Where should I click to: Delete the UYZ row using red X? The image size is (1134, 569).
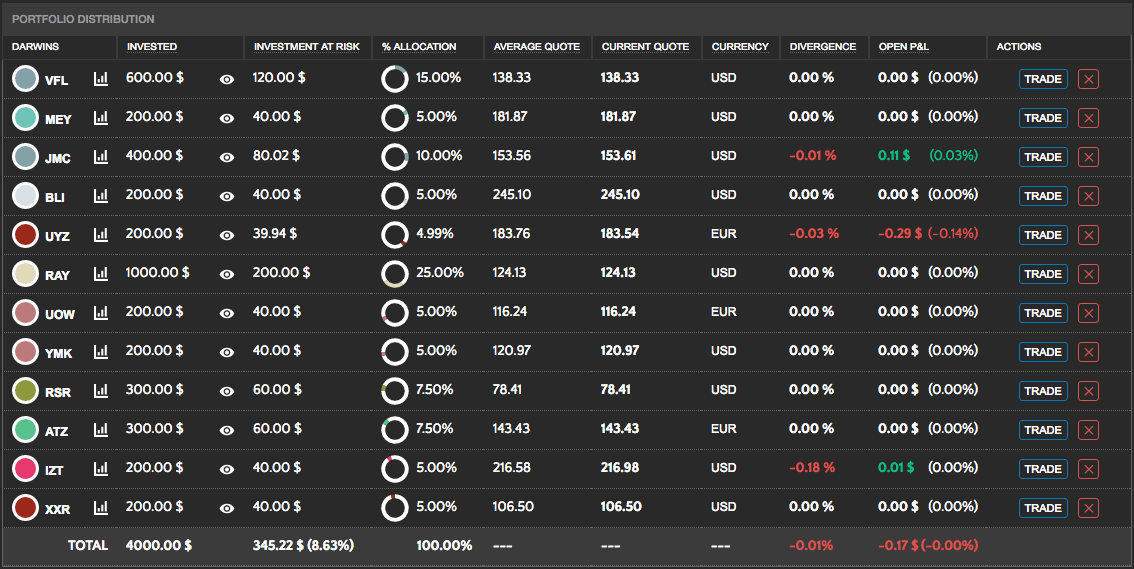[x=1088, y=235]
